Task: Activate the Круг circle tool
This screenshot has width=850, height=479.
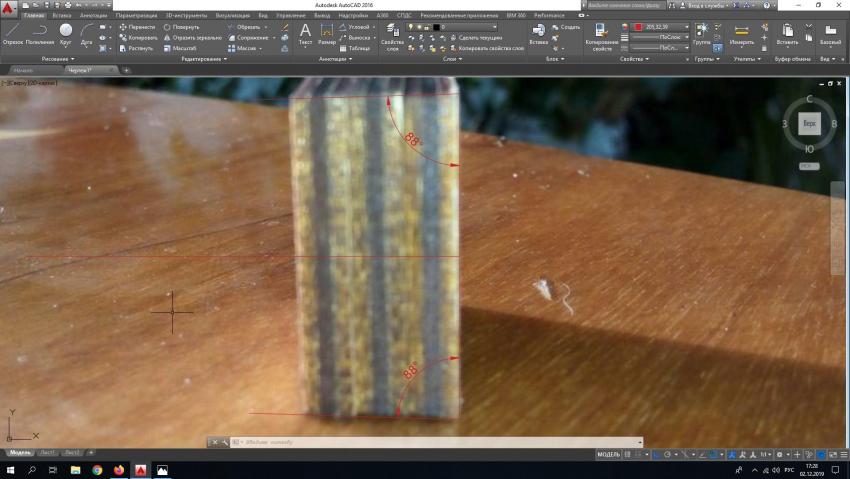Action: click(66, 33)
